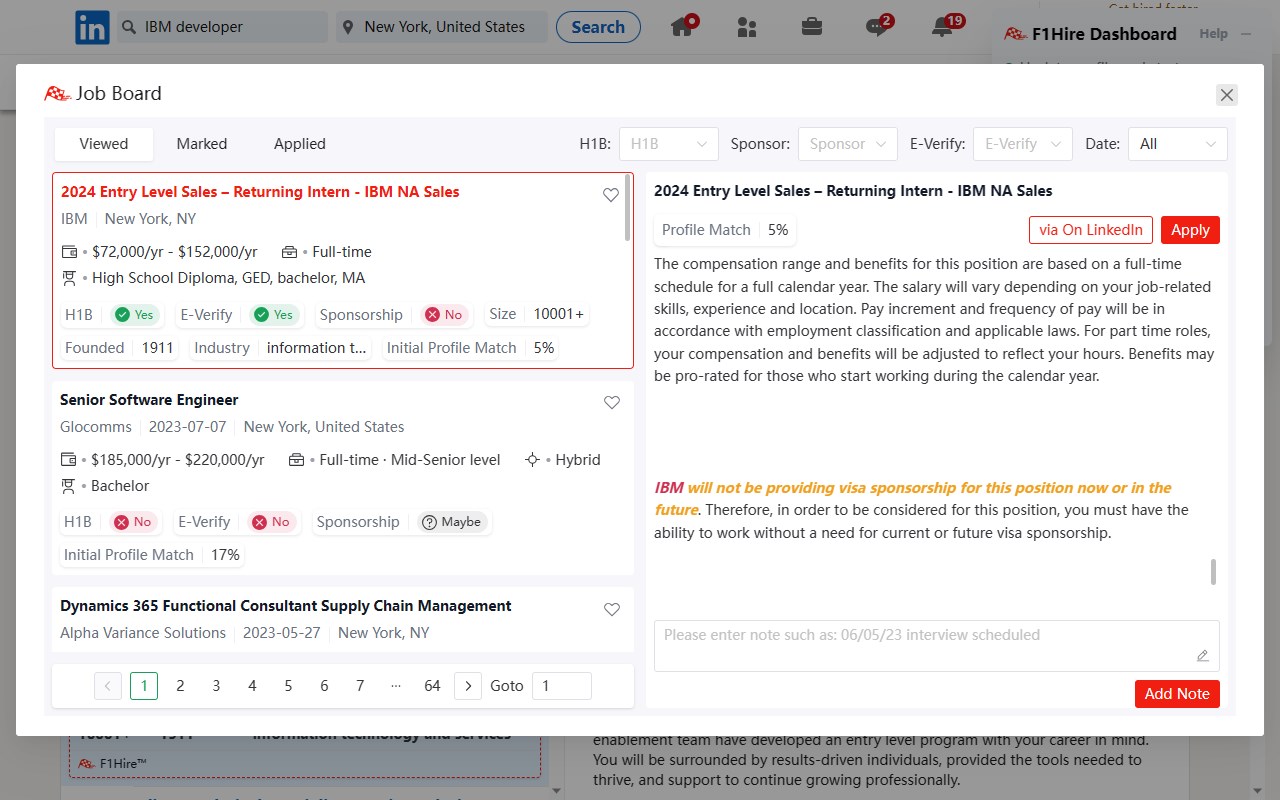The width and height of the screenshot is (1280, 800).
Task: Open Dynamics 365 Functional Consultant job title
Action: coord(286,606)
